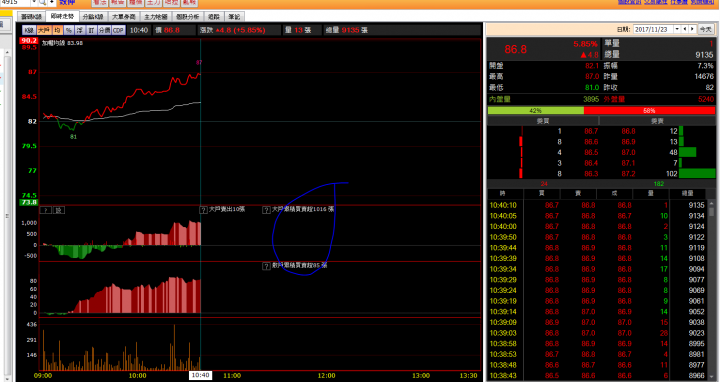The width and height of the screenshot is (720, 382).
Task: Click the 10:40 time marker on the axis
Action: (x=201, y=376)
